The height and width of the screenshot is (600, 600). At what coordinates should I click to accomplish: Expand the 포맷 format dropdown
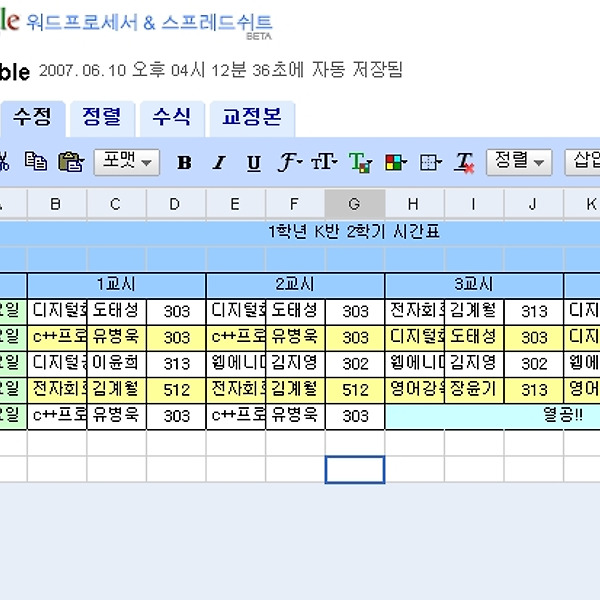click(x=126, y=162)
